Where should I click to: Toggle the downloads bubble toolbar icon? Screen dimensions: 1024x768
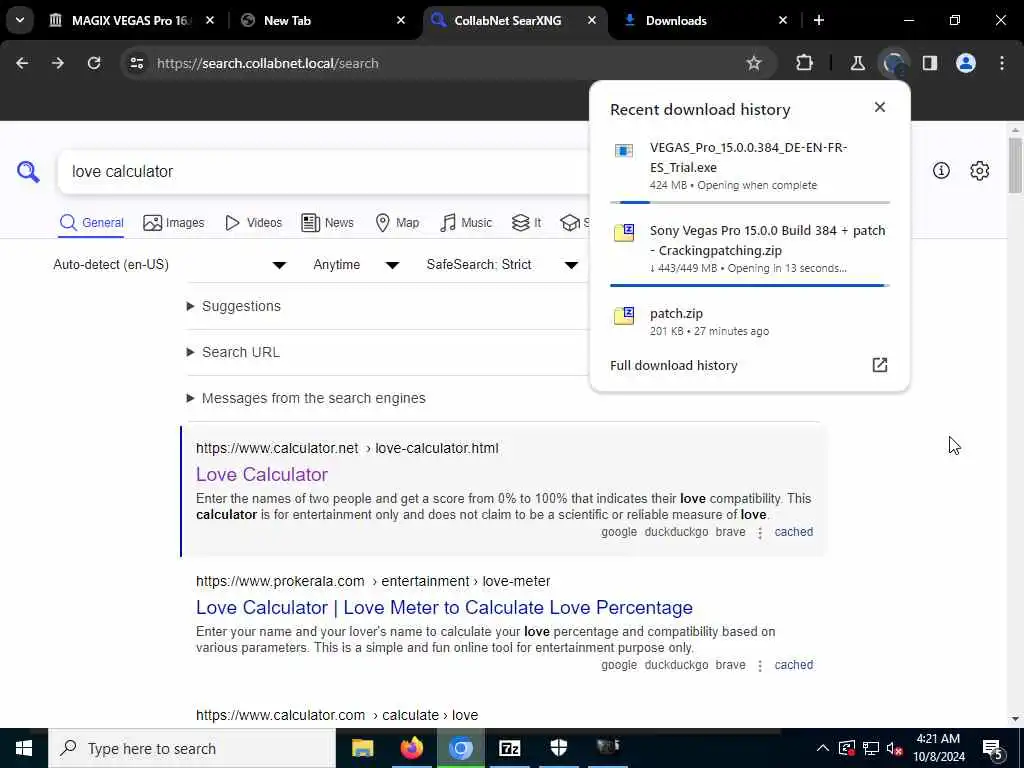click(x=893, y=63)
